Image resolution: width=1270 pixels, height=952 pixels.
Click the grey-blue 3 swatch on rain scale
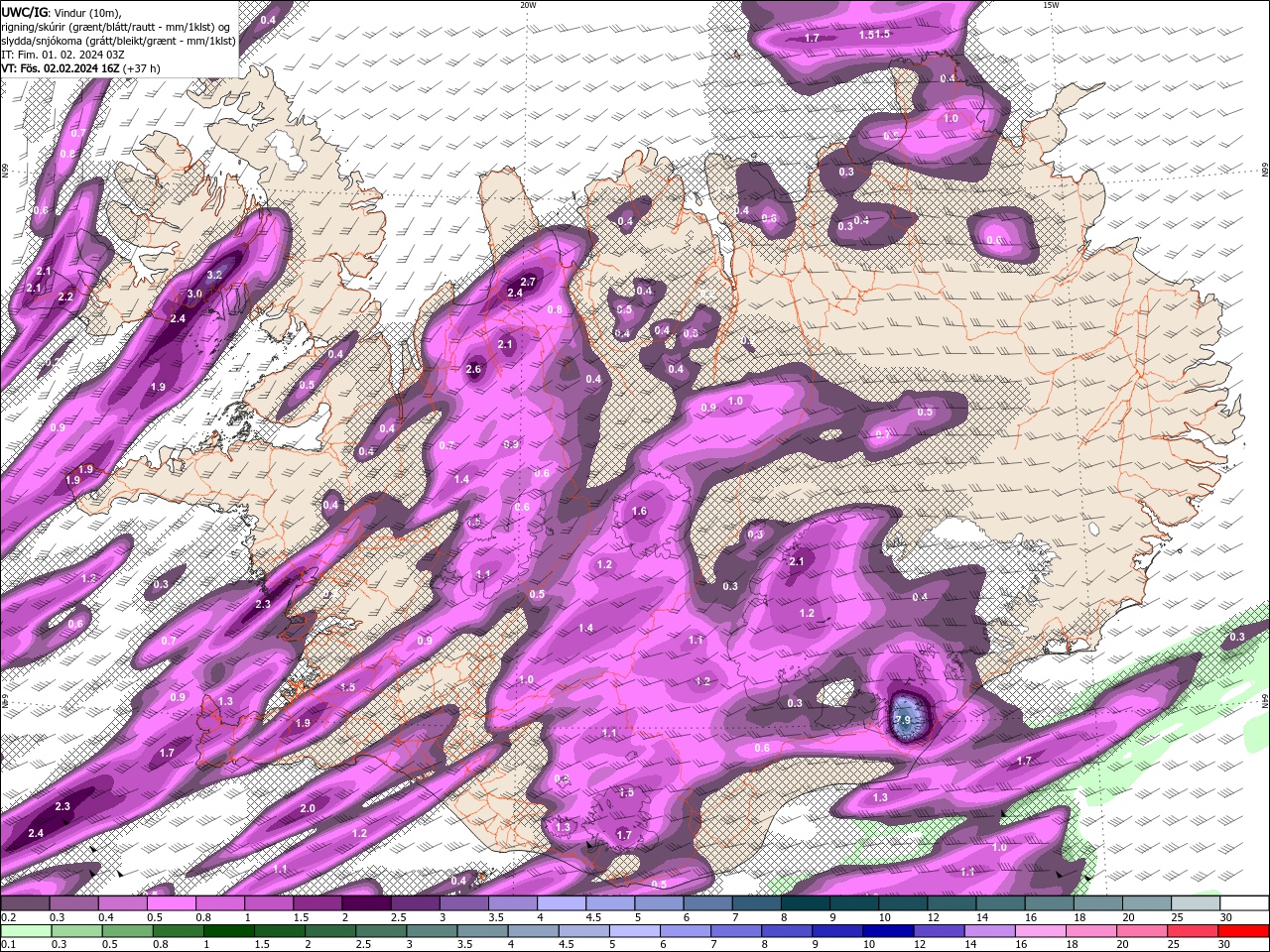pyautogui.click(x=431, y=931)
